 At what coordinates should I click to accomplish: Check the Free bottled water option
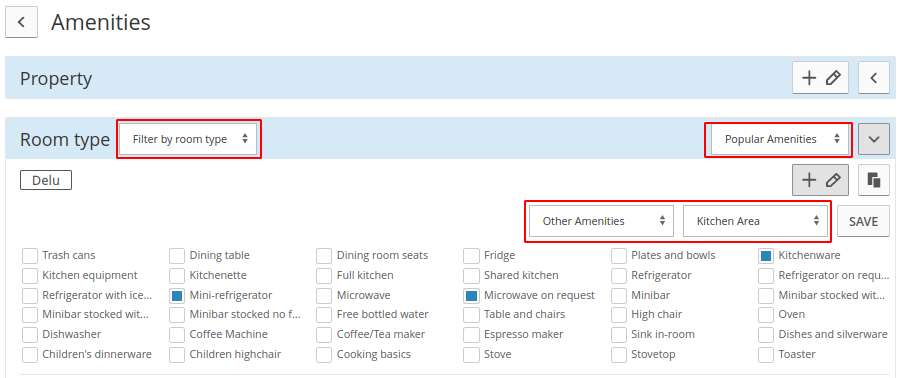coord(324,315)
